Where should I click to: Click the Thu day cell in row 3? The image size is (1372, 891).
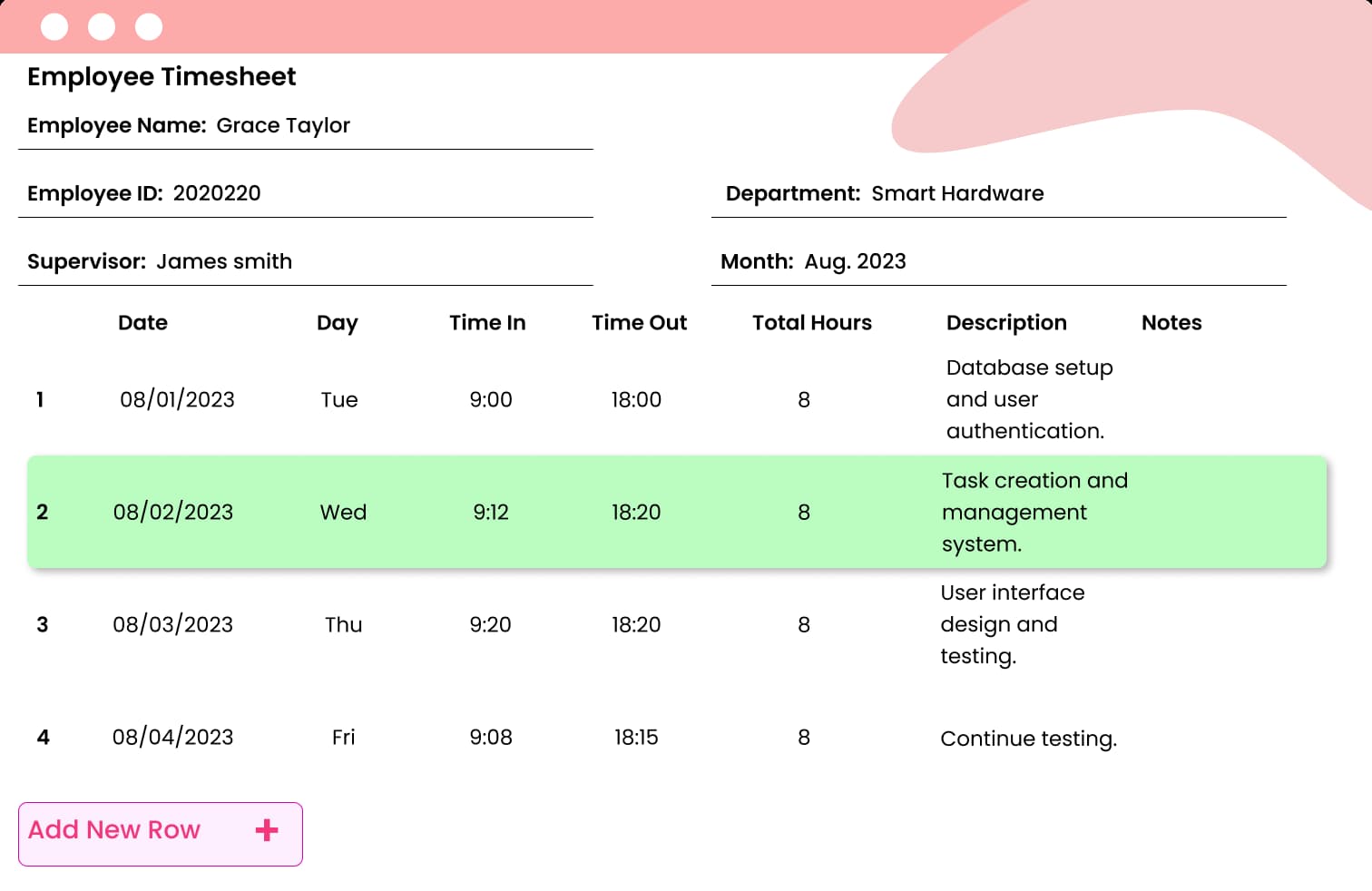pyautogui.click(x=343, y=625)
